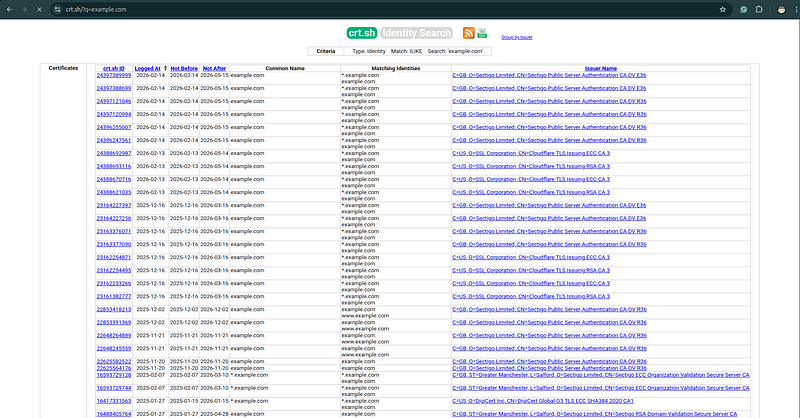Open certificate ID 23164227256

tap(114, 218)
